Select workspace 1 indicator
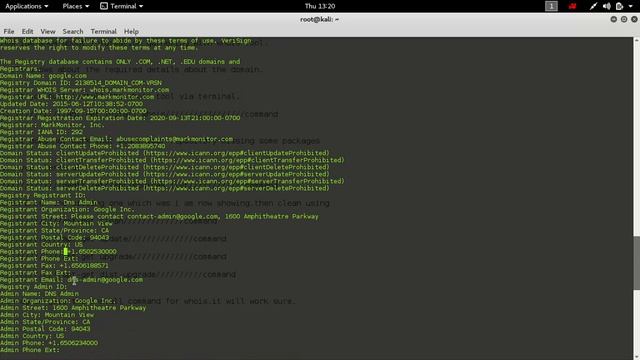640x360 pixels. point(551,6)
